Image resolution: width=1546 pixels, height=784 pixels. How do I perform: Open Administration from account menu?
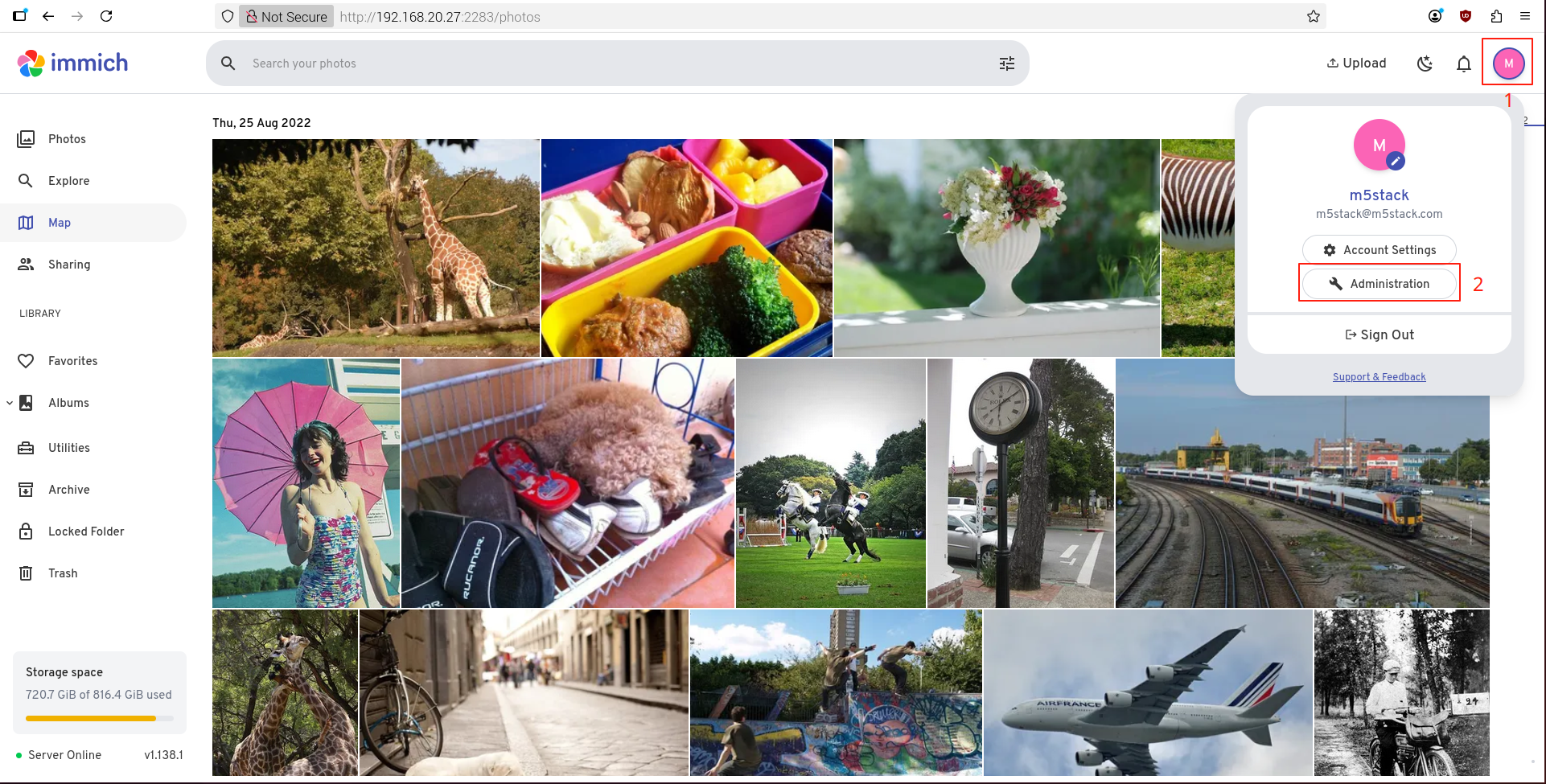coord(1379,284)
